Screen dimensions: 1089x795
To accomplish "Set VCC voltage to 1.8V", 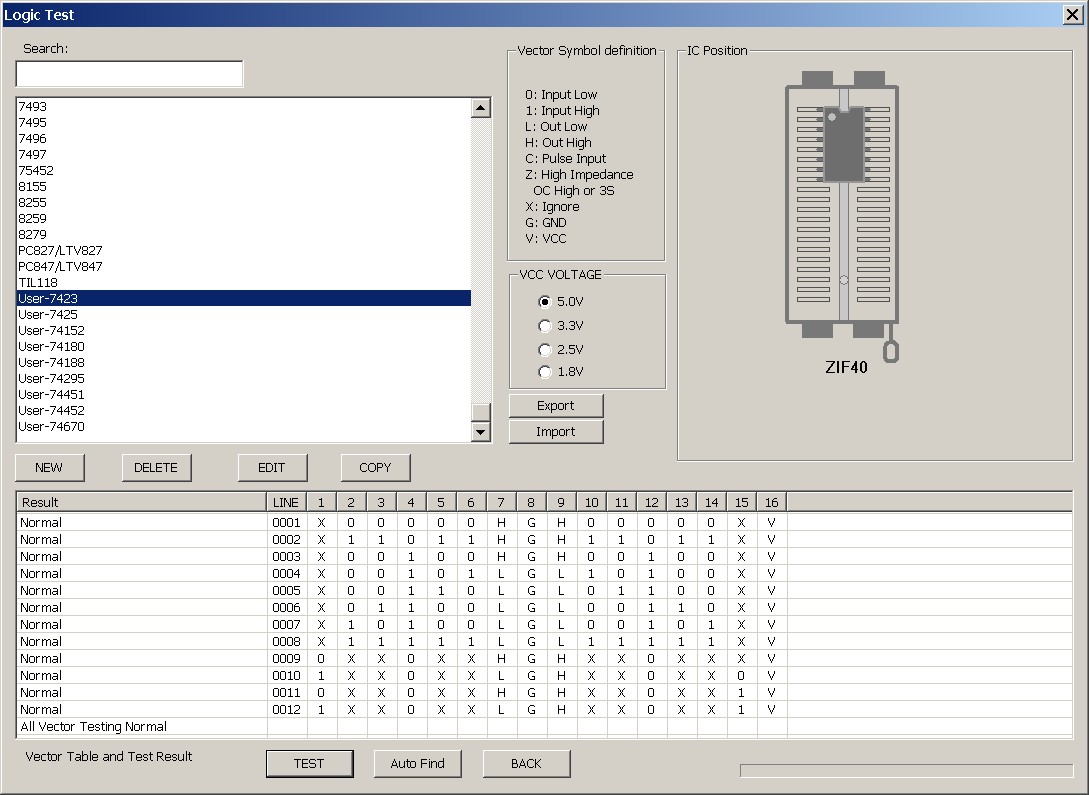I will coord(545,372).
